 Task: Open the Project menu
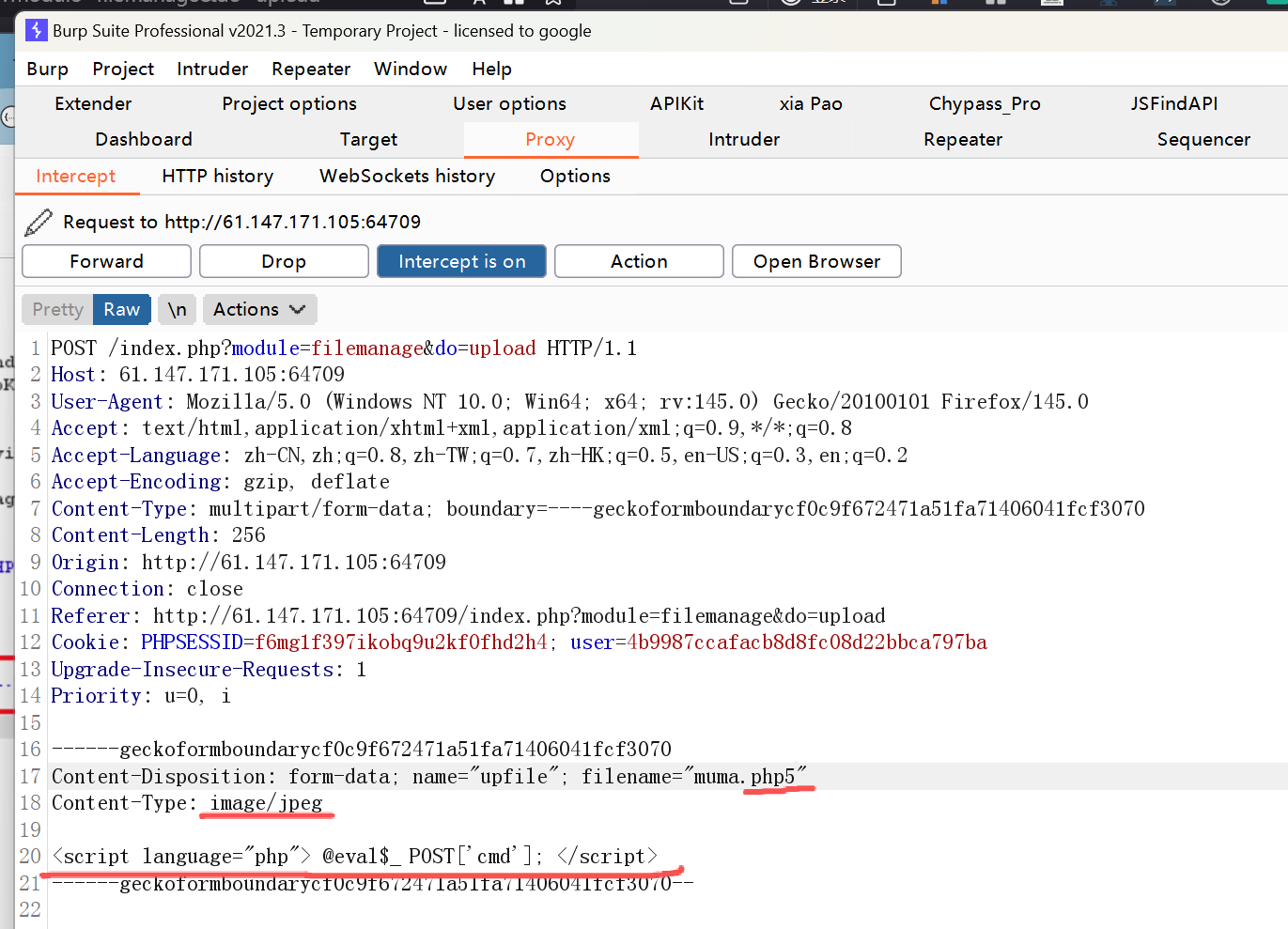point(123,69)
